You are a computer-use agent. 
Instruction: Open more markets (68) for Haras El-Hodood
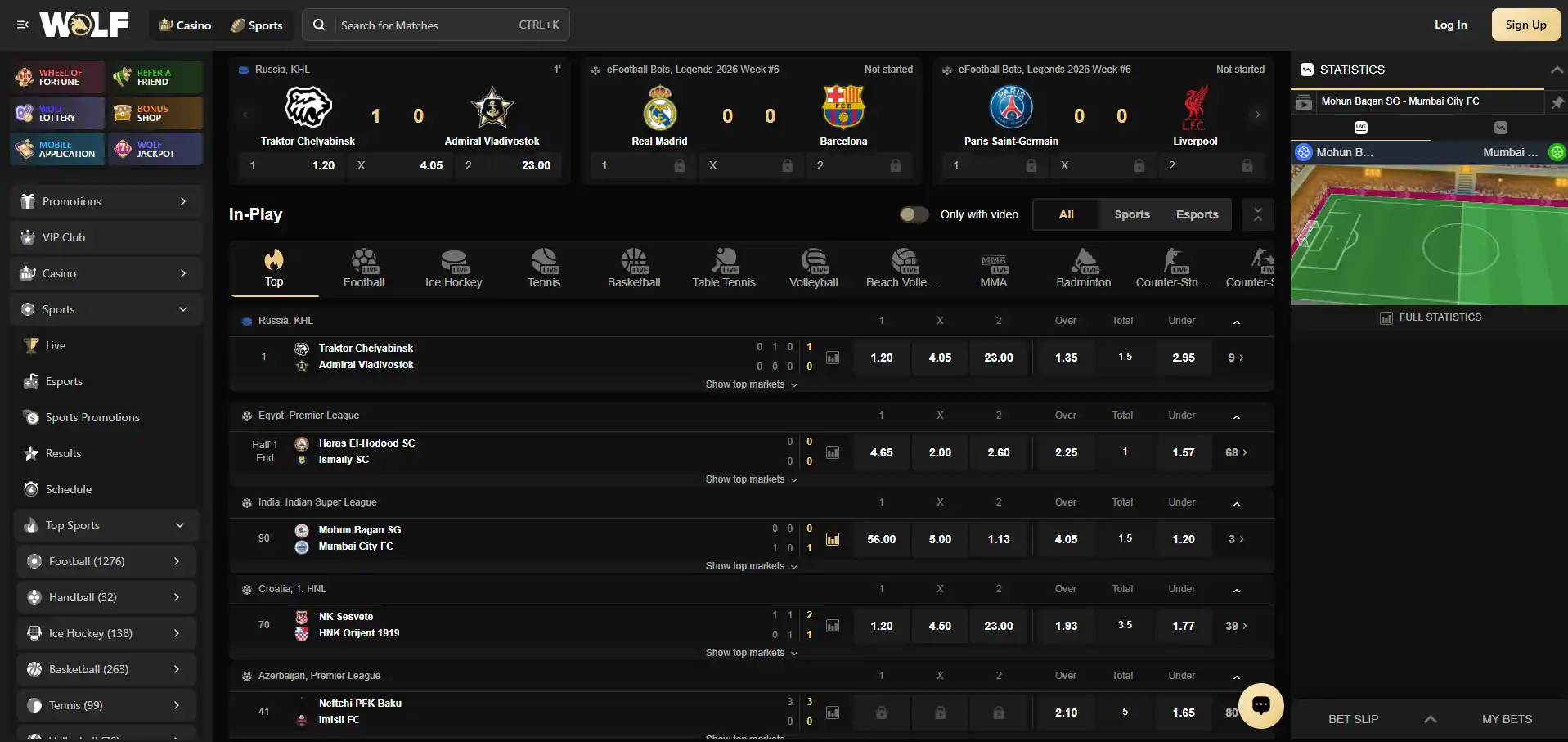tap(1236, 452)
